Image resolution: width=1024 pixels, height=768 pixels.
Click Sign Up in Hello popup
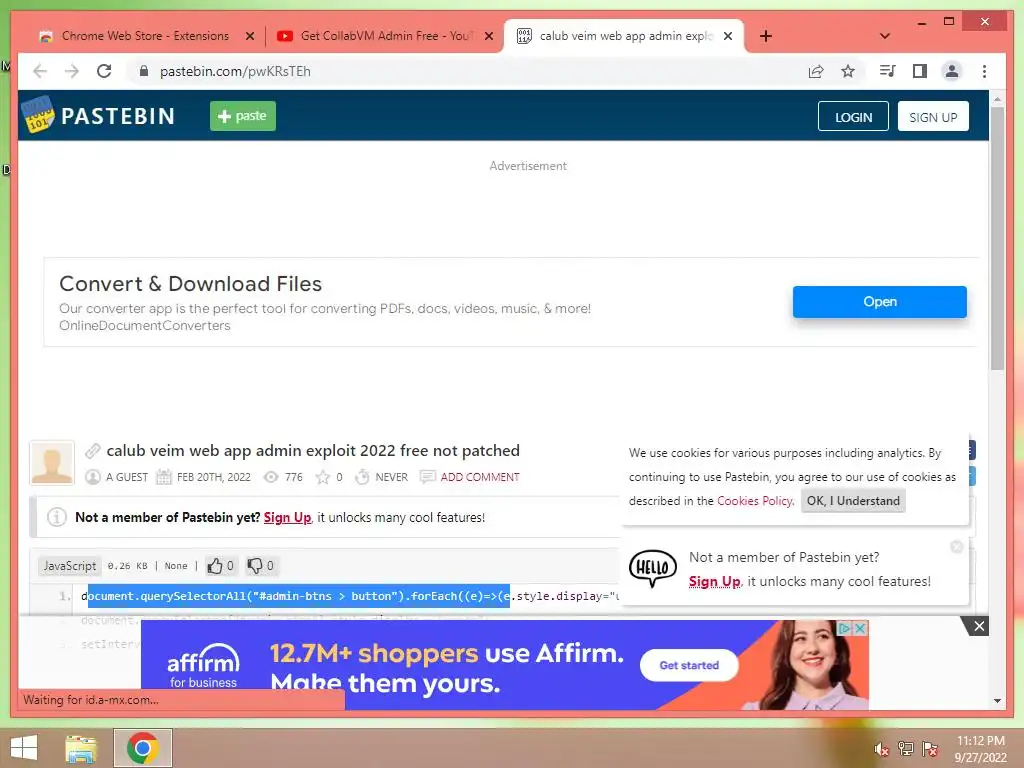(714, 581)
